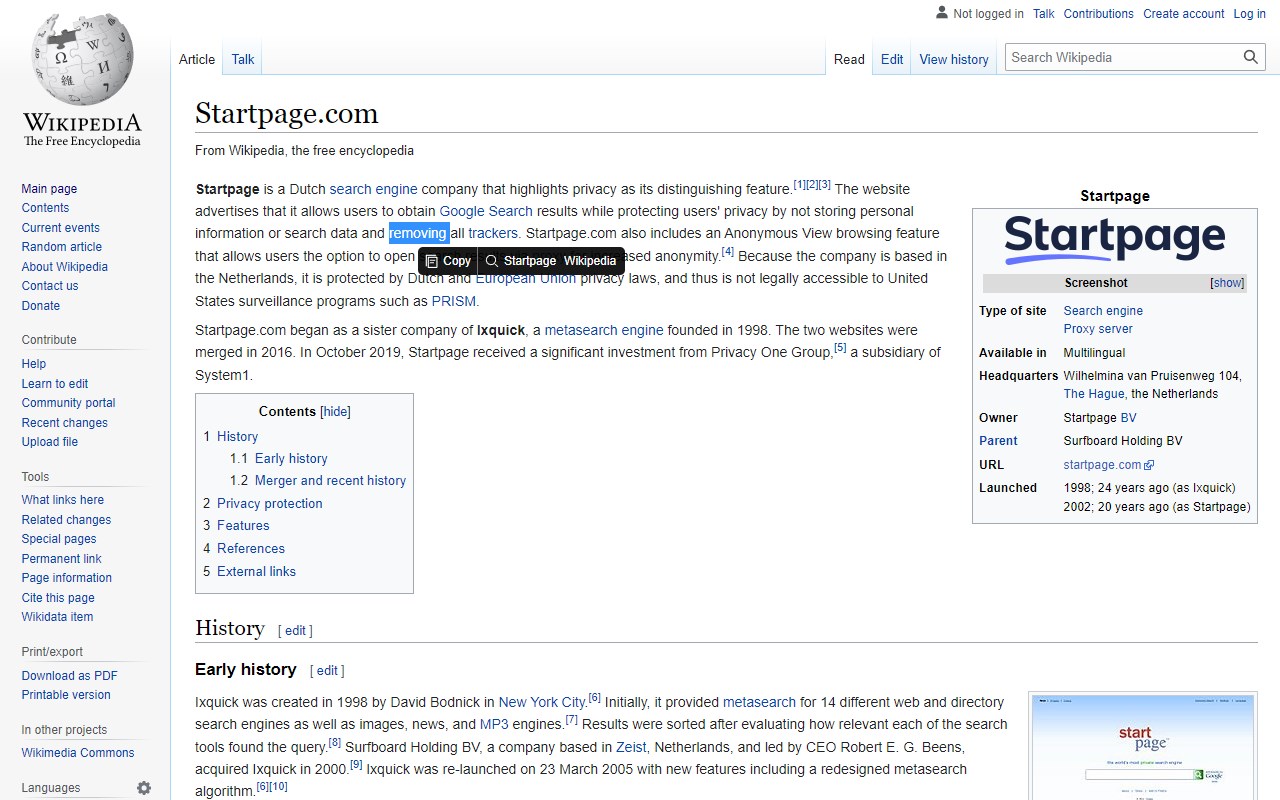The width and height of the screenshot is (1280, 800).
Task: Open the New York City link
Action: (x=542, y=702)
